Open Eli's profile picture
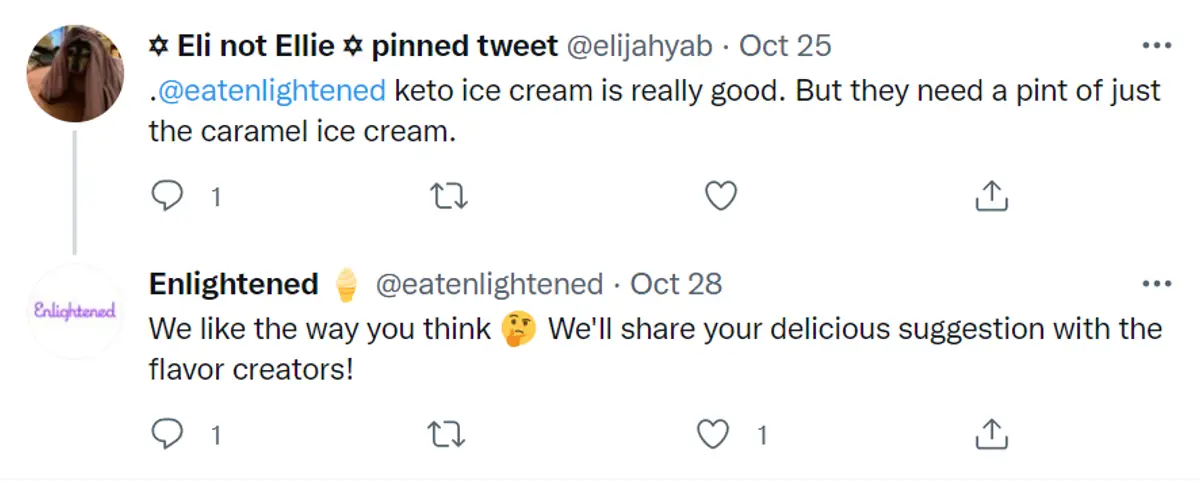This screenshot has width=1200, height=482. (x=74, y=72)
